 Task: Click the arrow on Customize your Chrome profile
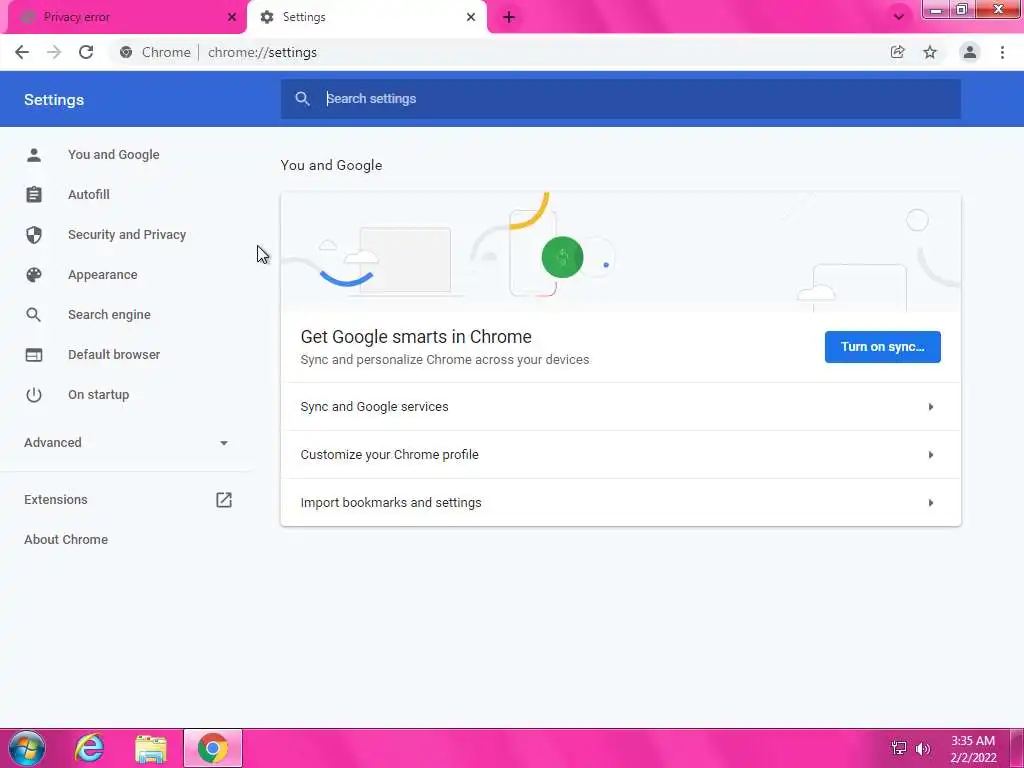pos(931,455)
